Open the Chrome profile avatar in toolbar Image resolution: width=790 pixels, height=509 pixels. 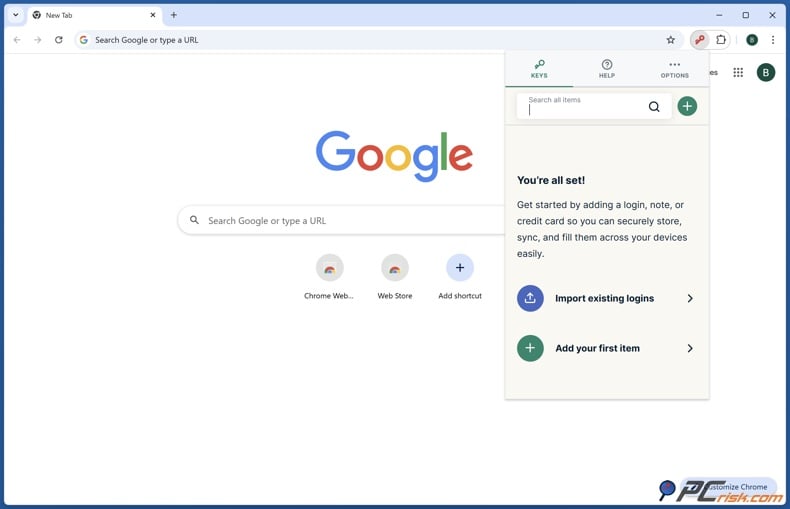(752, 40)
